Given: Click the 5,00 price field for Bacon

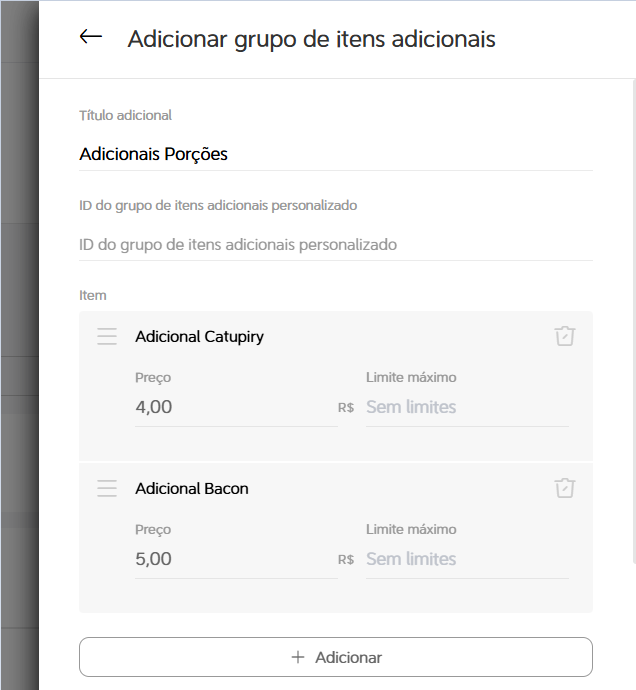Looking at the screenshot, I should pos(236,559).
